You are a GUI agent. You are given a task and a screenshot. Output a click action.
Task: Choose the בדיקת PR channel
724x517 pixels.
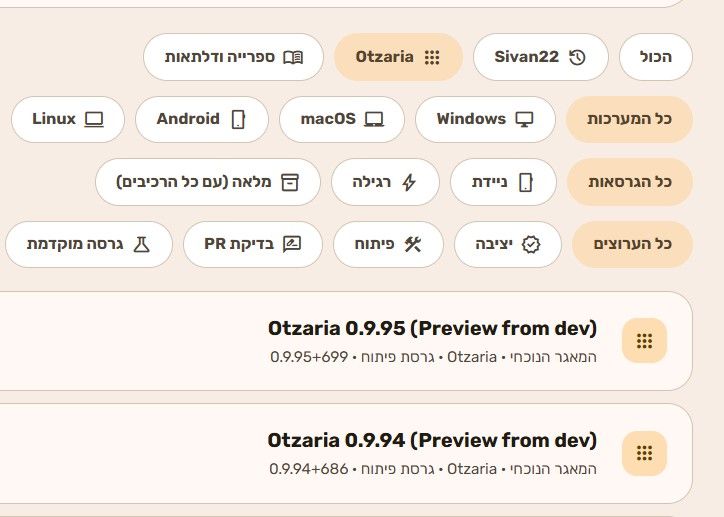pyautogui.click(x=253, y=244)
